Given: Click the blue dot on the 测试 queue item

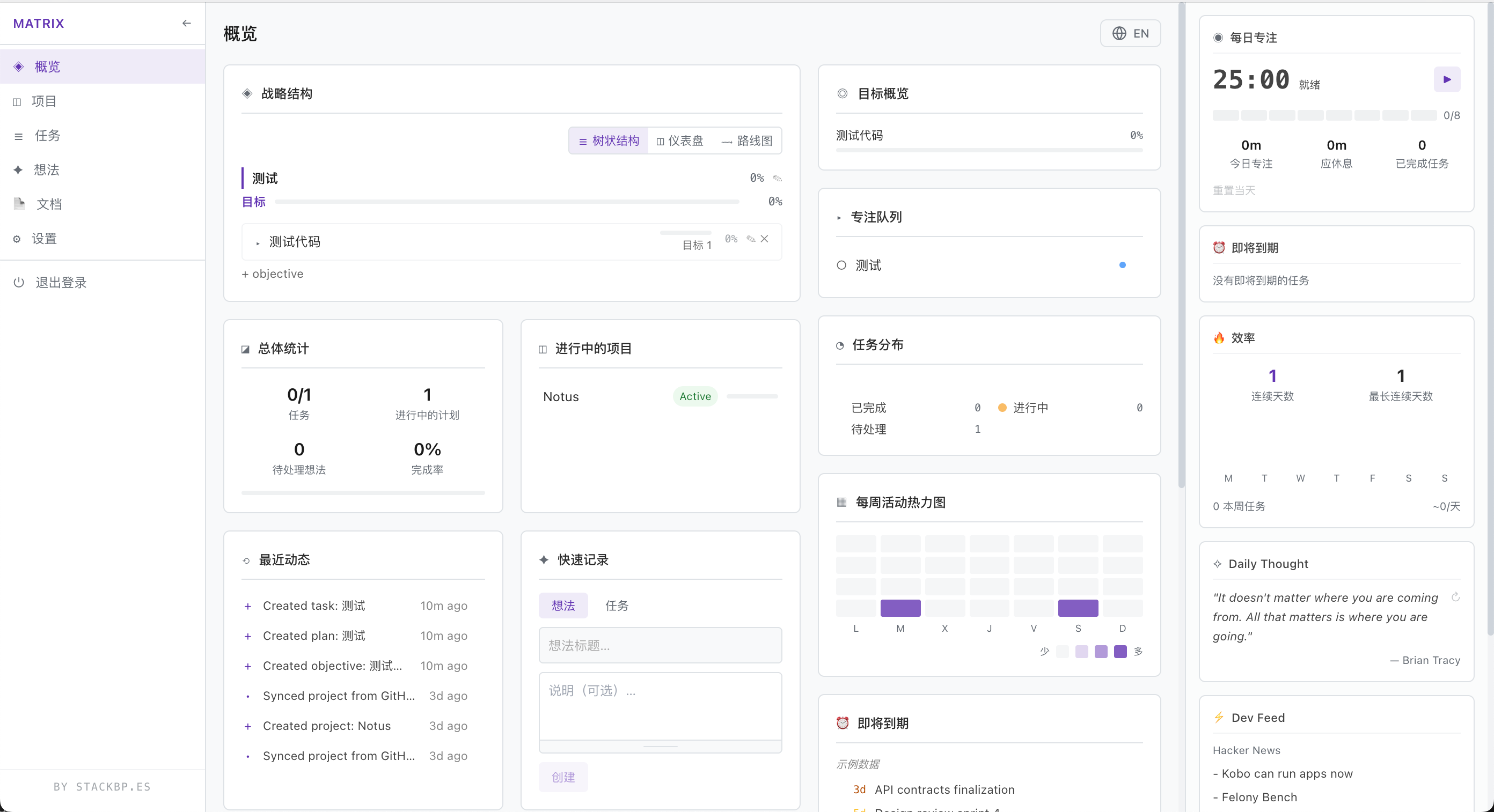Looking at the screenshot, I should tap(1122, 265).
